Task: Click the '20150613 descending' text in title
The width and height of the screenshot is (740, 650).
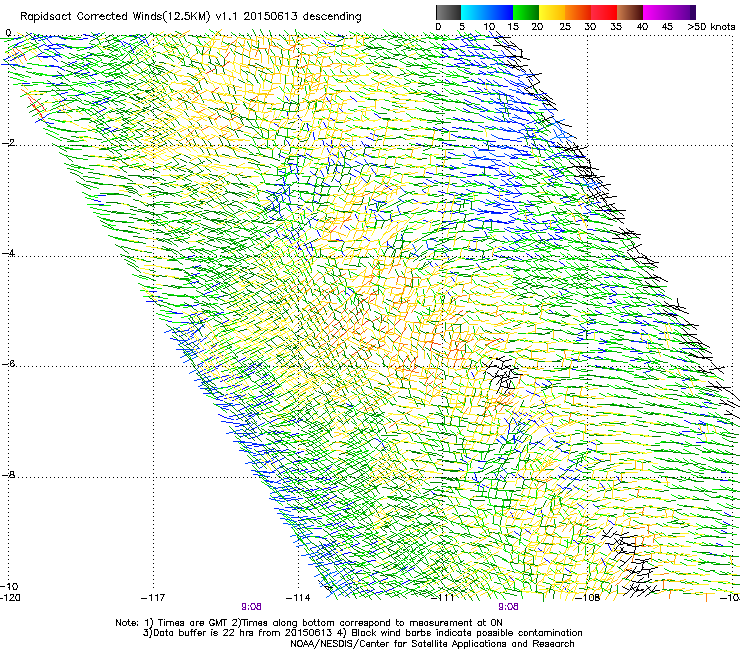Action: click(x=303, y=16)
